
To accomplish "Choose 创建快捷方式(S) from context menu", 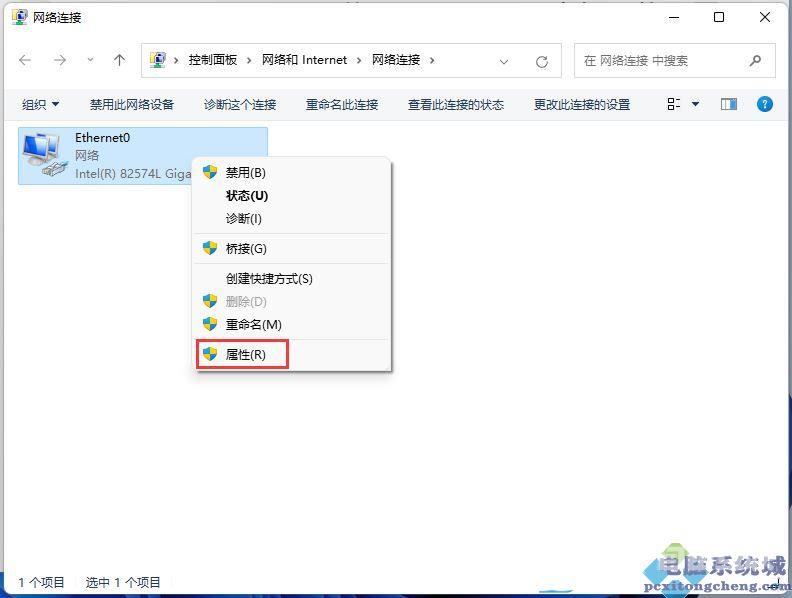I will tap(292, 279).
